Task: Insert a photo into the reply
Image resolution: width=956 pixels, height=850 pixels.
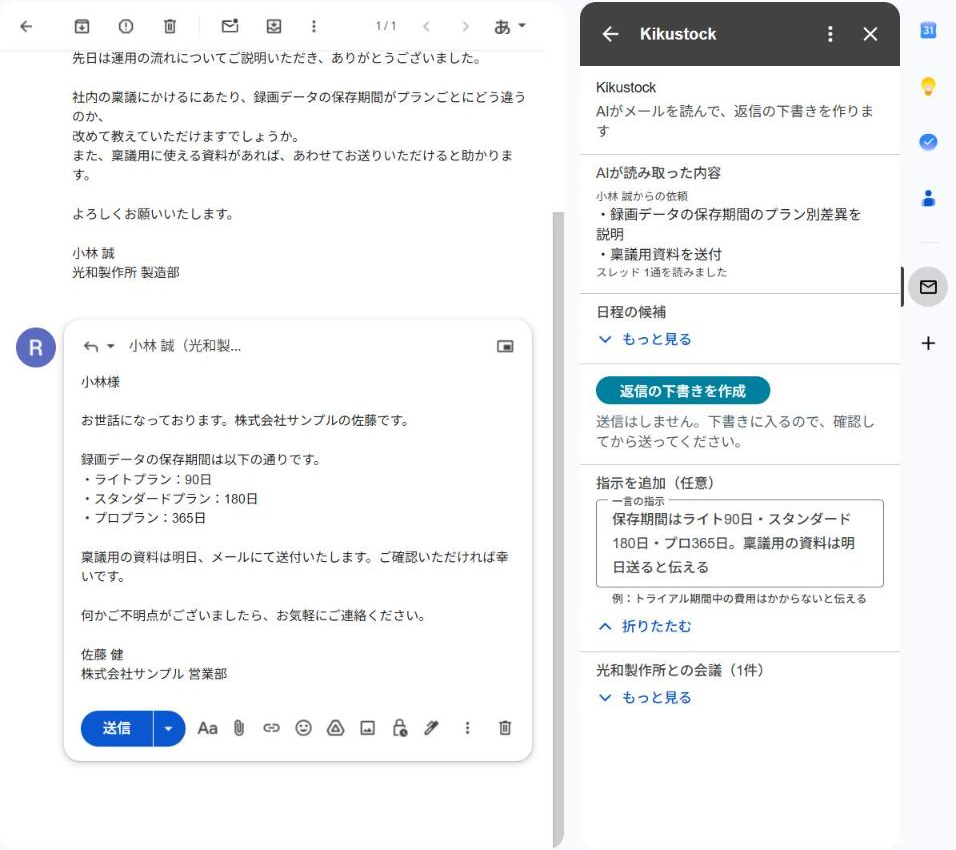Action: pos(367,728)
